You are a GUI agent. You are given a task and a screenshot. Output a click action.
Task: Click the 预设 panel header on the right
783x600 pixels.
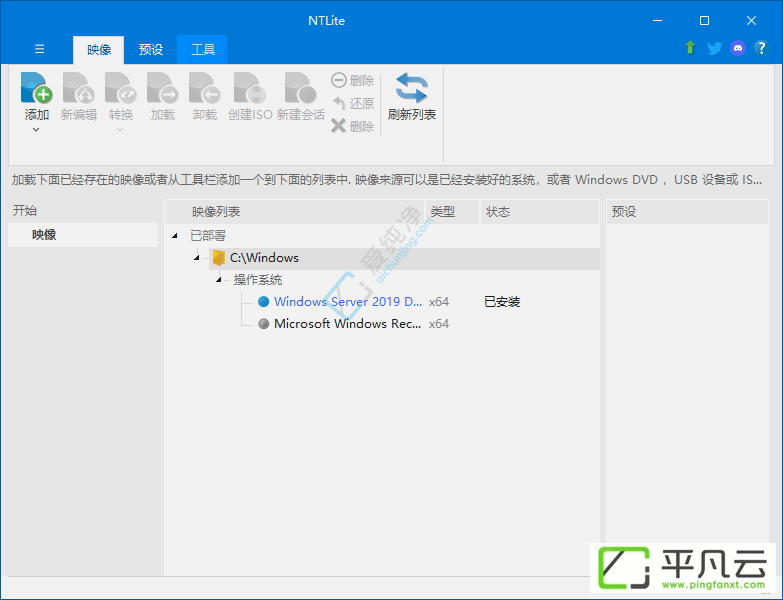pos(687,212)
